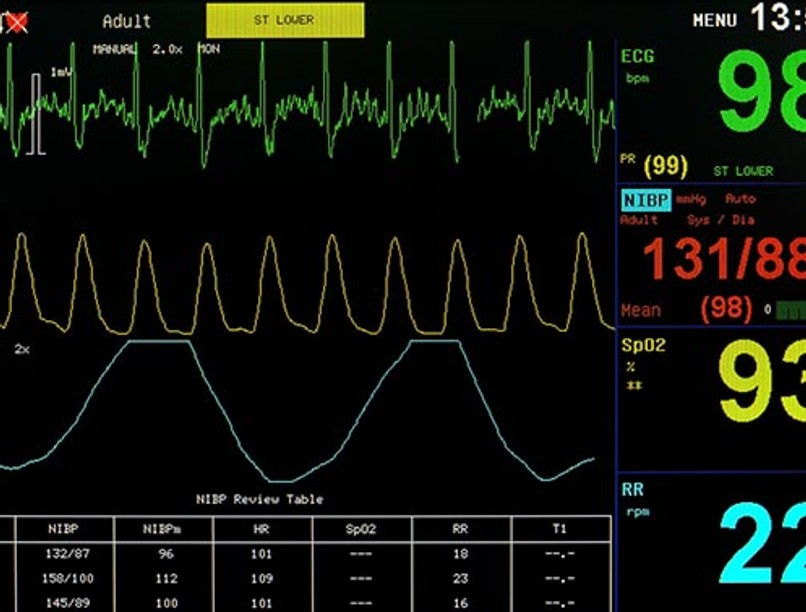
Task: Toggle the NIBP Auto mode
Action: (740, 199)
